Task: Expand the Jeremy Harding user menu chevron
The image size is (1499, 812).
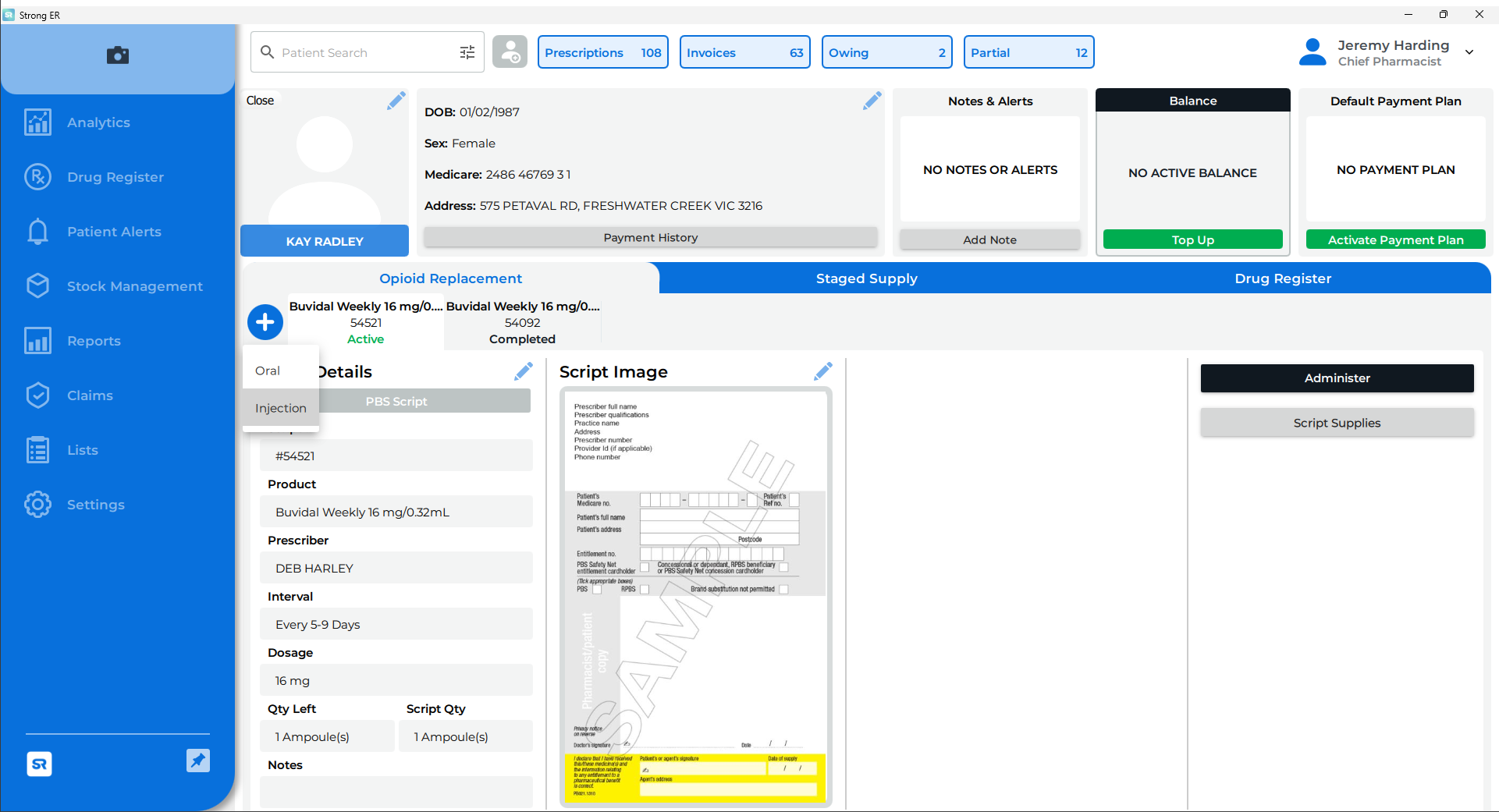Action: (1469, 52)
